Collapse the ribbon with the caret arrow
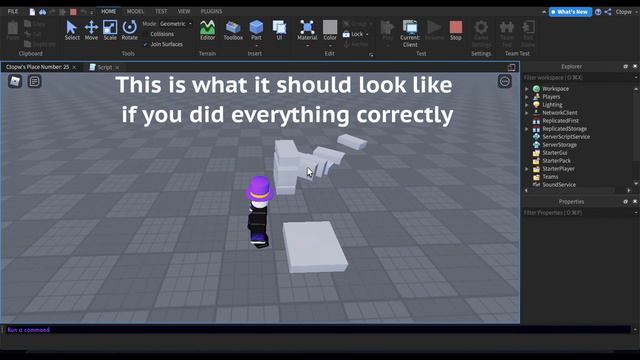Screen dimensions: 640x360 tap(544, 12)
